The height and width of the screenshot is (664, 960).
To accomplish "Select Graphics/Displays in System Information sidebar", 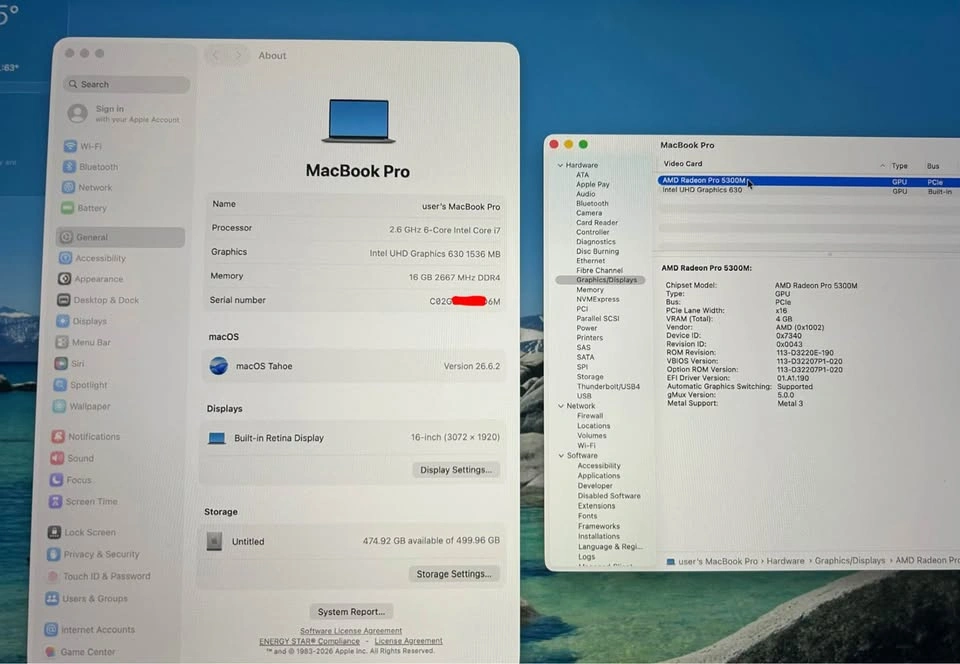I will click(x=600, y=280).
